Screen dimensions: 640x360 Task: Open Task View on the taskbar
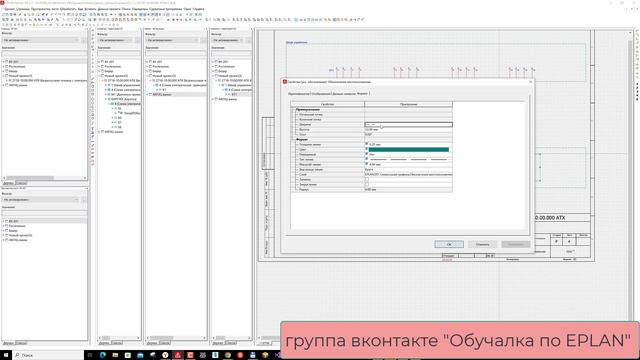pyautogui.click(x=90, y=355)
